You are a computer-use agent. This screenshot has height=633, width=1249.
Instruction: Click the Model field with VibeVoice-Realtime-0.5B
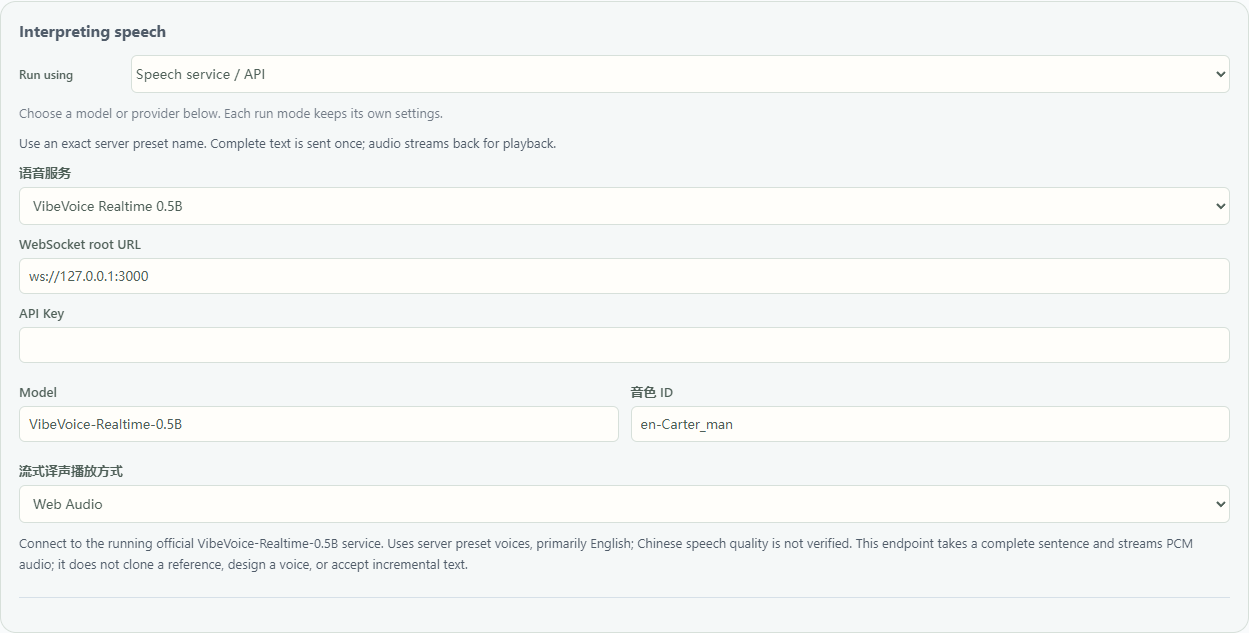319,424
